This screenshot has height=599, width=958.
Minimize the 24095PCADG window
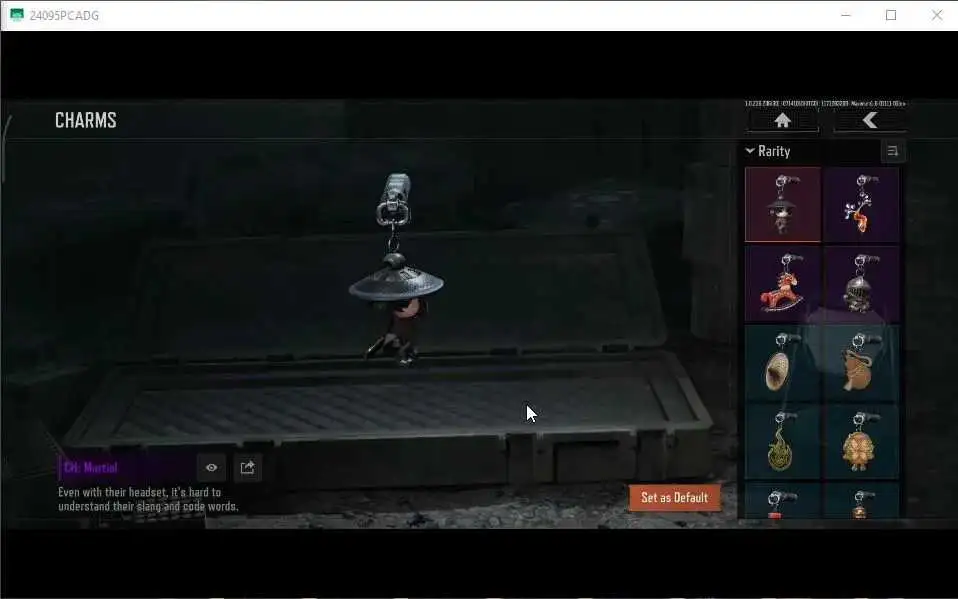pos(846,15)
